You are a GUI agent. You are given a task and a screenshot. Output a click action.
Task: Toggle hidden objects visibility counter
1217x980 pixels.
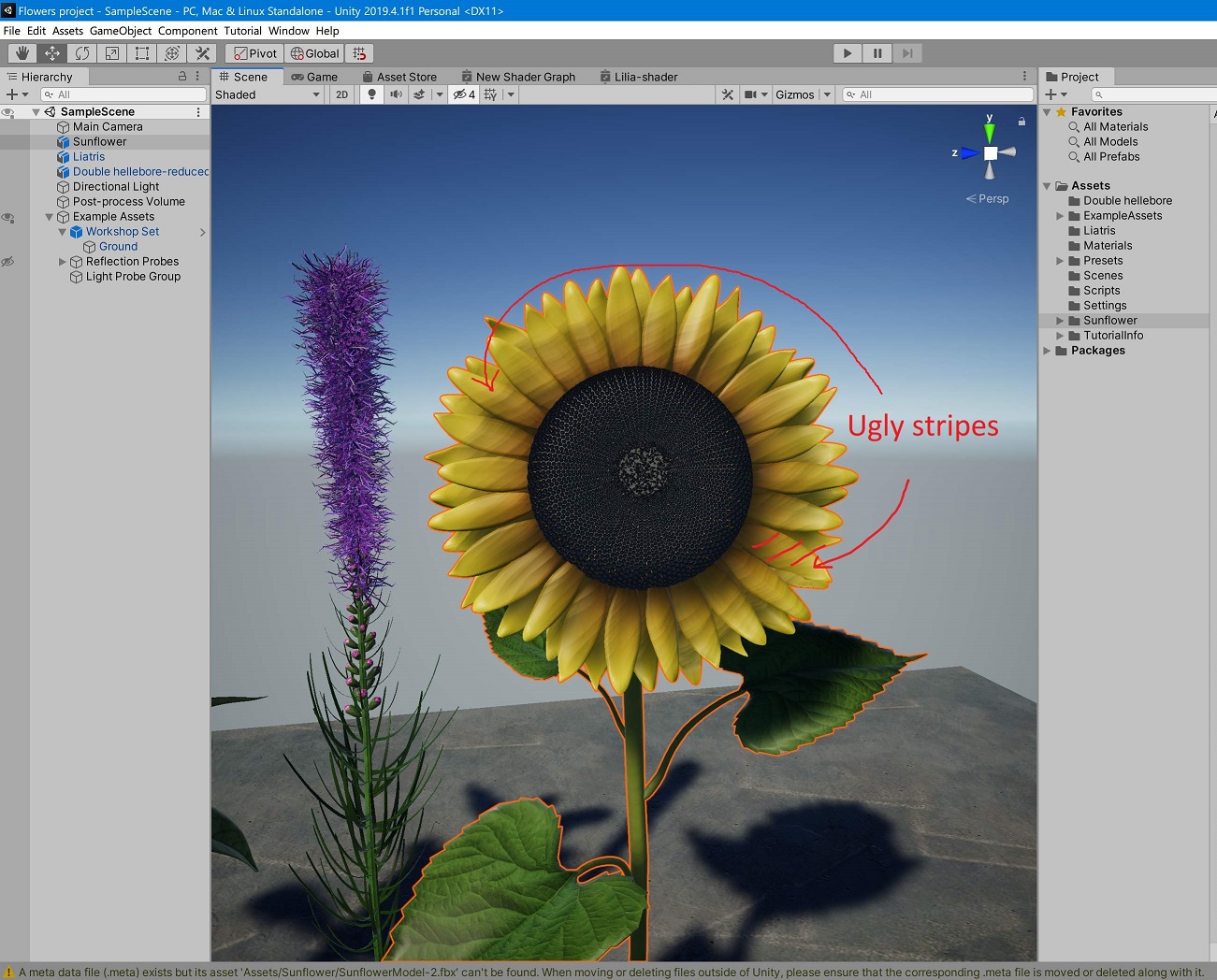(x=464, y=94)
